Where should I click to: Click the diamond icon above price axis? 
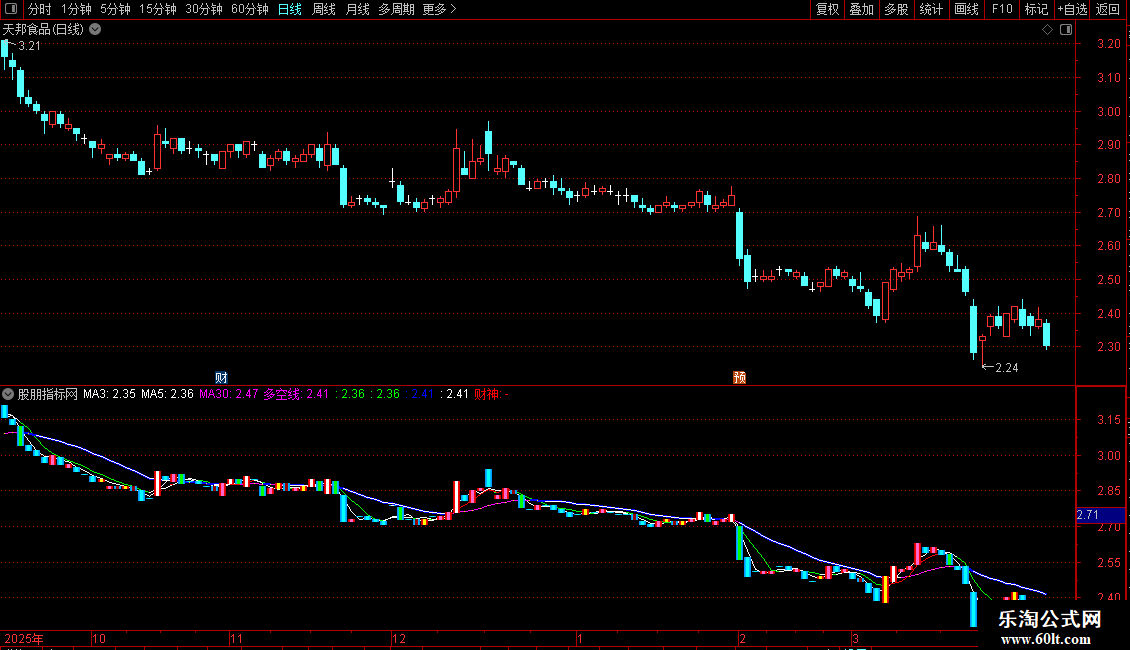coord(1048,30)
